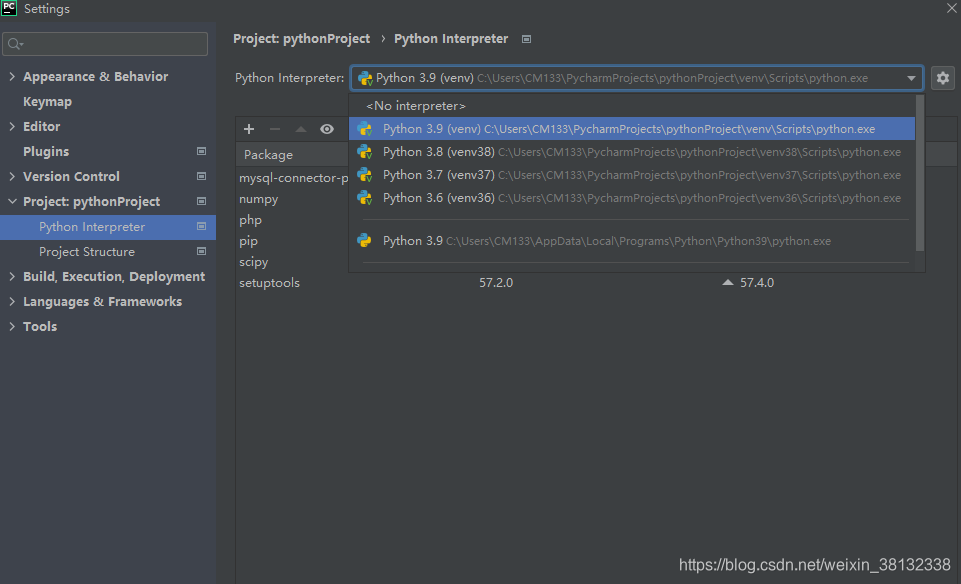The width and height of the screenshot is (961, 584).
Task: Click upgrade arrow beside setuptools 57.4.0
Action: 727,283
